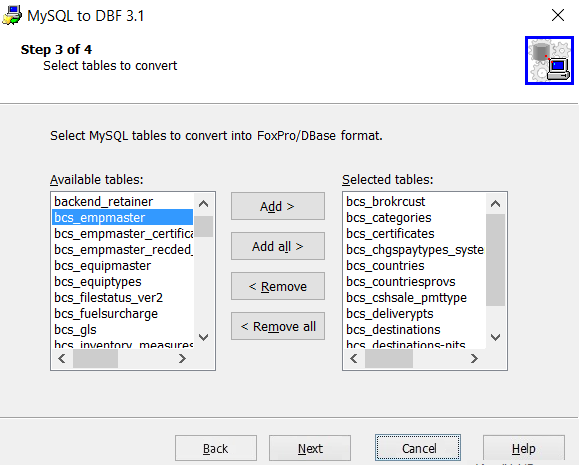The width and height of the screenshot is (579, 465).
Task: Click the Selected tables vertical scrollbar thumb
Action: pos(496,260)
